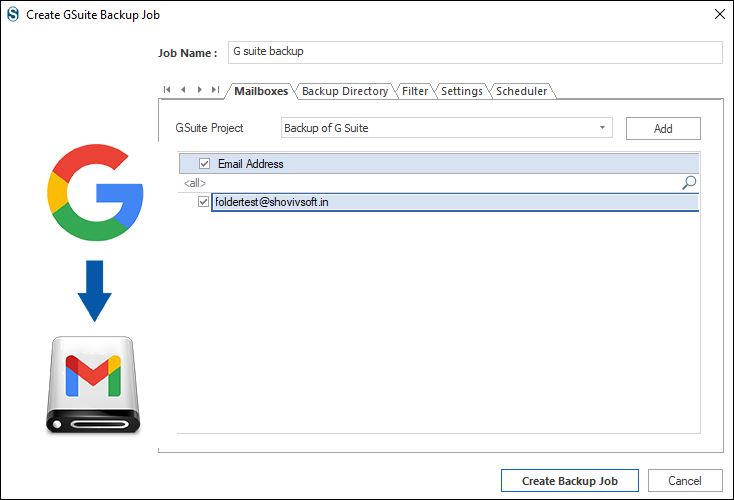This screenshot has height=500, width=734.
Task: Click the Shoviv logo in the title bar
Action: 13,15
